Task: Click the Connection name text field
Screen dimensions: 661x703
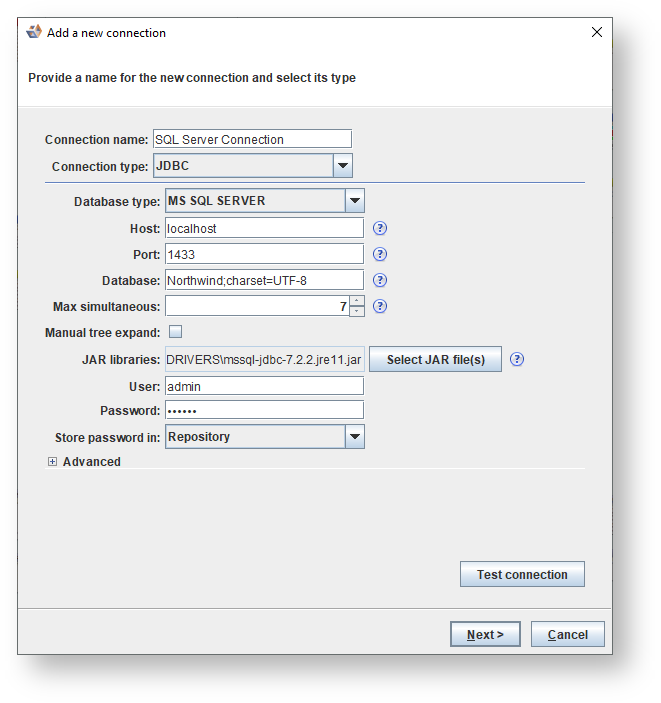Action: (x=251, y=140)
